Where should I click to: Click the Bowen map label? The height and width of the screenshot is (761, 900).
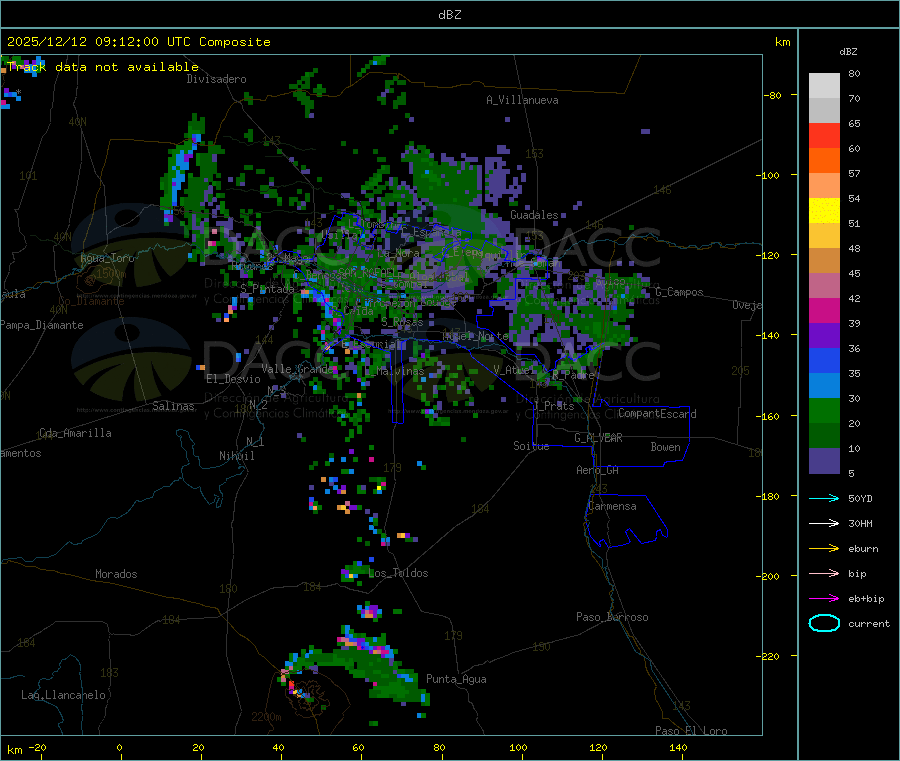pos(665,447)
